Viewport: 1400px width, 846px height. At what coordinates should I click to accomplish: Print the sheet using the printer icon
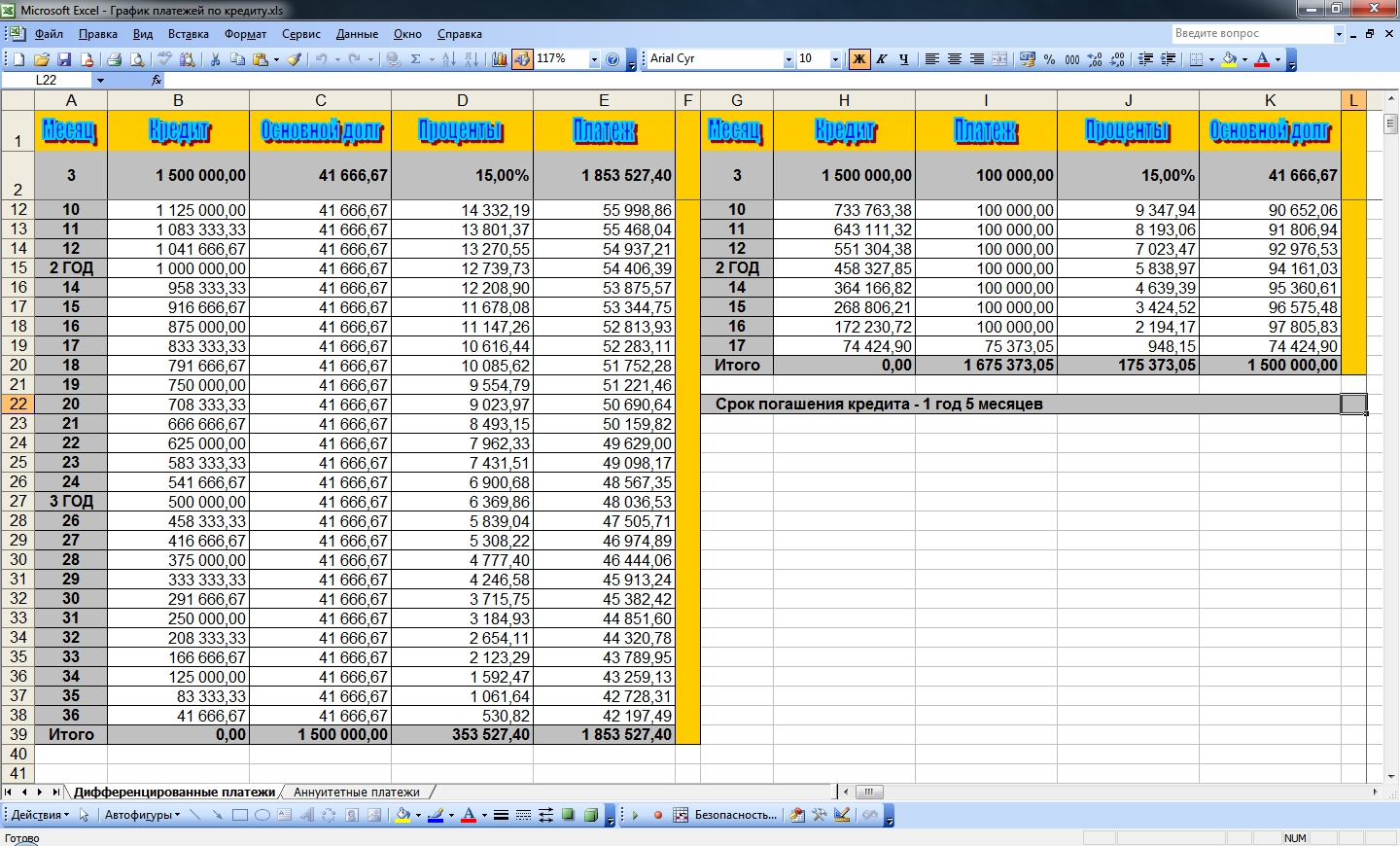click(x=114, y=59)
